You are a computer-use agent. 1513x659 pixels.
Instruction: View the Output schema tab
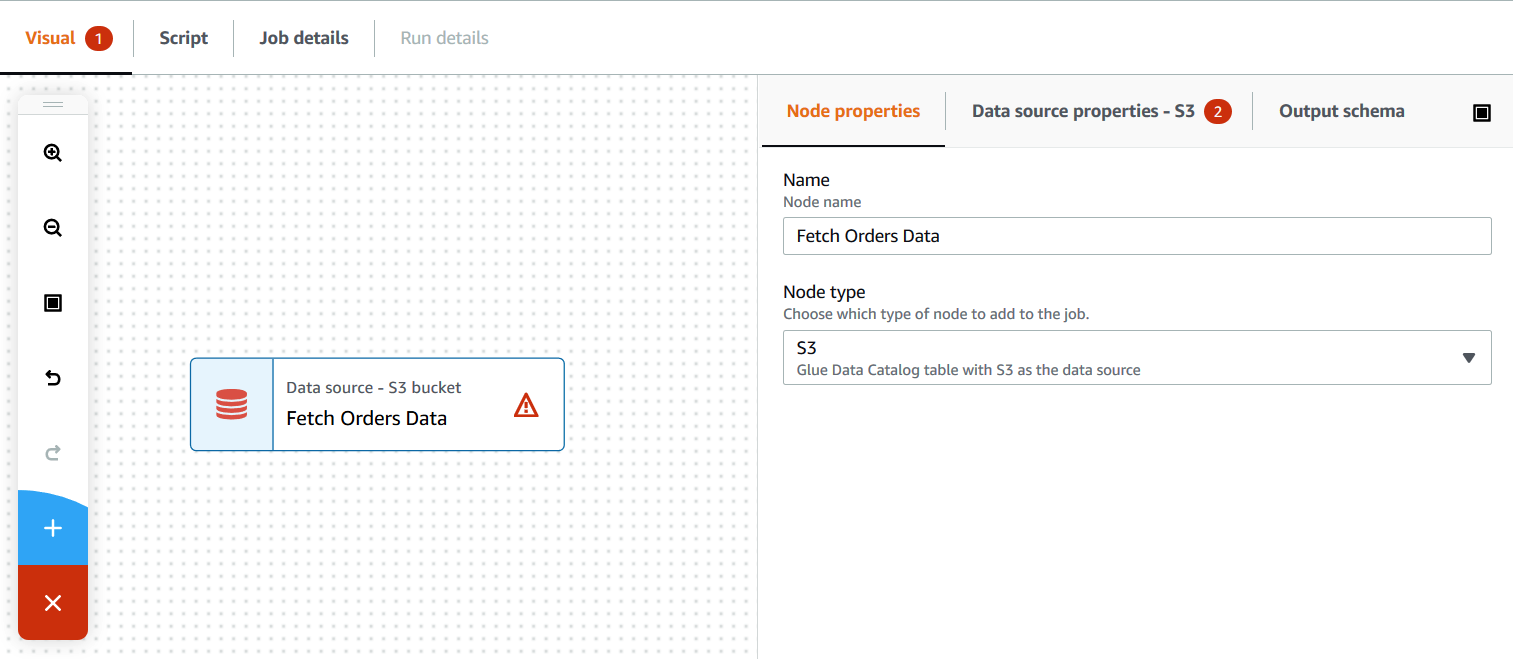click(x=1341, y=111)
